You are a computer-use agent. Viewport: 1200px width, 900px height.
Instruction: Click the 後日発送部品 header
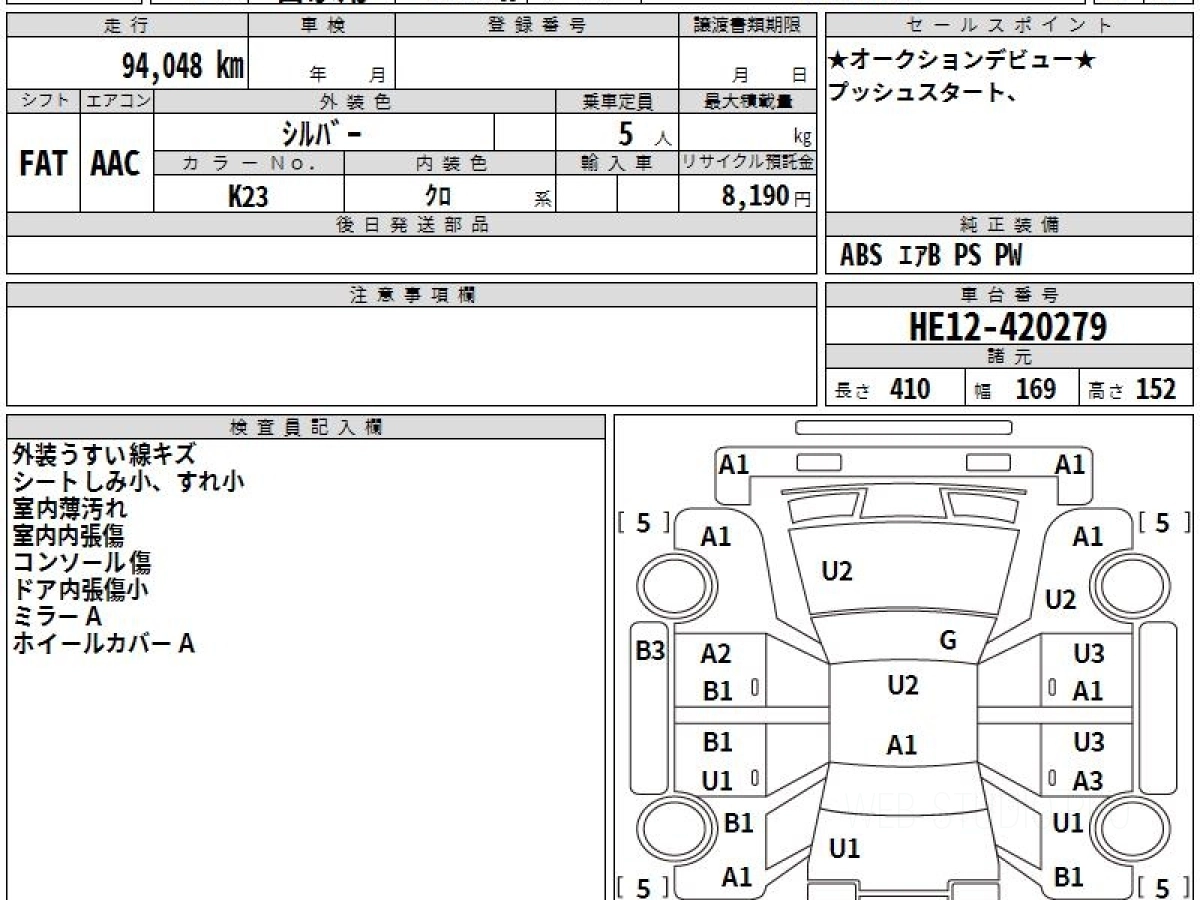412,225
